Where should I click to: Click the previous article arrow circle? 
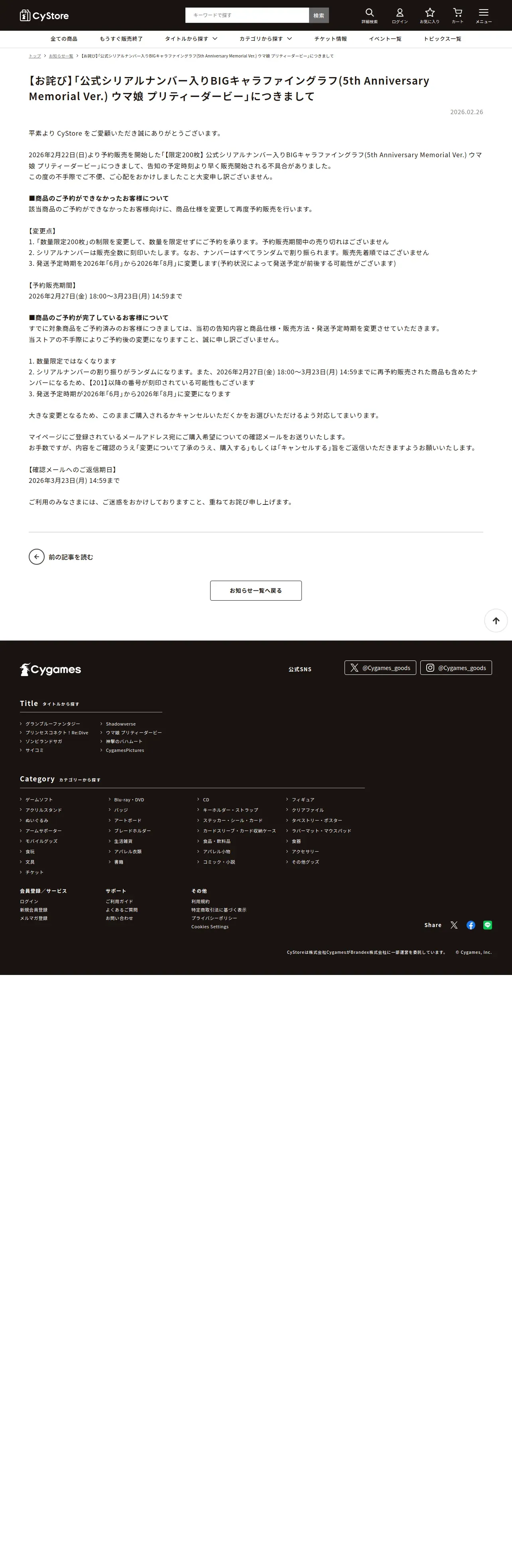[36, 556]
